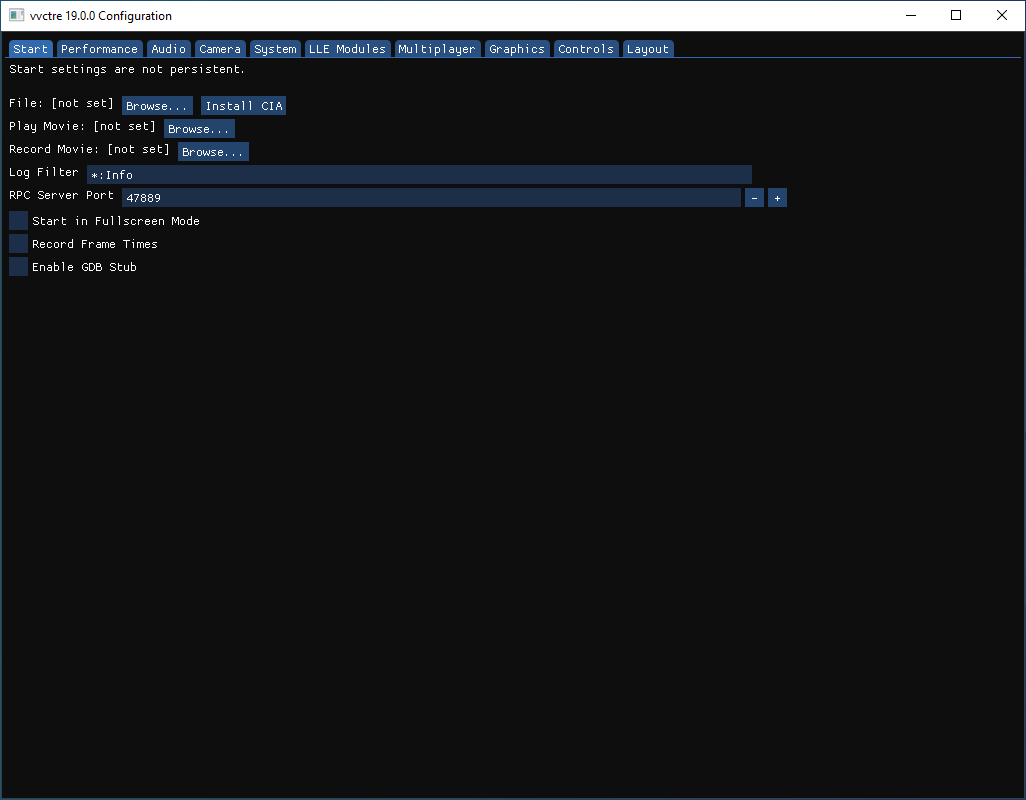
Task: Click the 'Start settings are not persistent.' text
Action: 127,69
